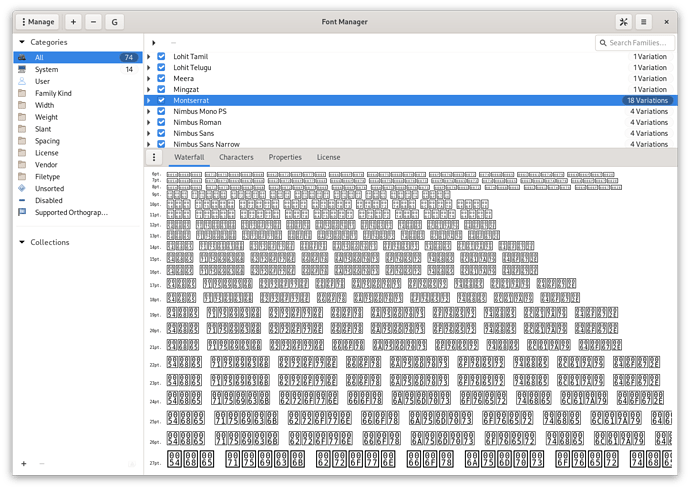Open the preview pane three-dot menu

point(154,157)
